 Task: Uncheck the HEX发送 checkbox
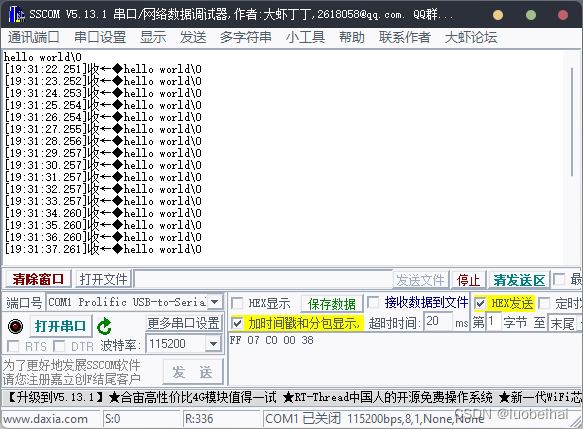click(480, 303)
